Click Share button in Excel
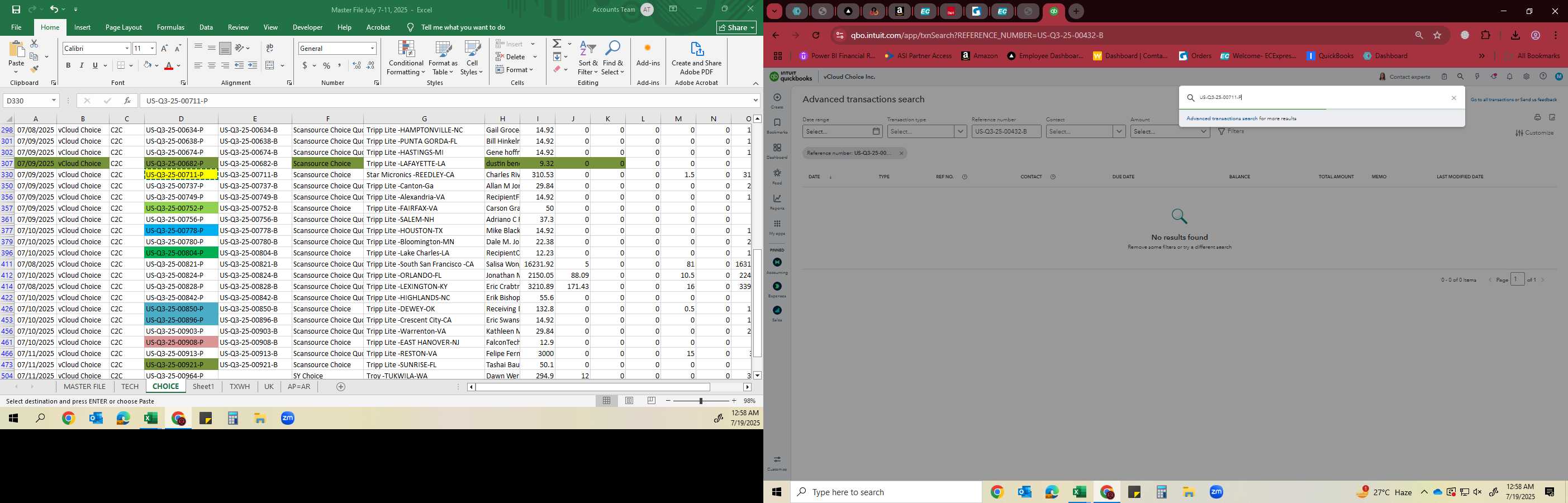Screen dimensions: 1568x503 737,27
